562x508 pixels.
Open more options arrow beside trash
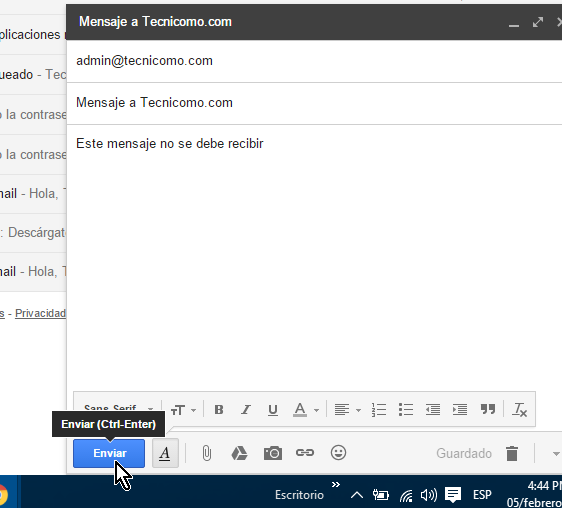(x=556, y=454)
